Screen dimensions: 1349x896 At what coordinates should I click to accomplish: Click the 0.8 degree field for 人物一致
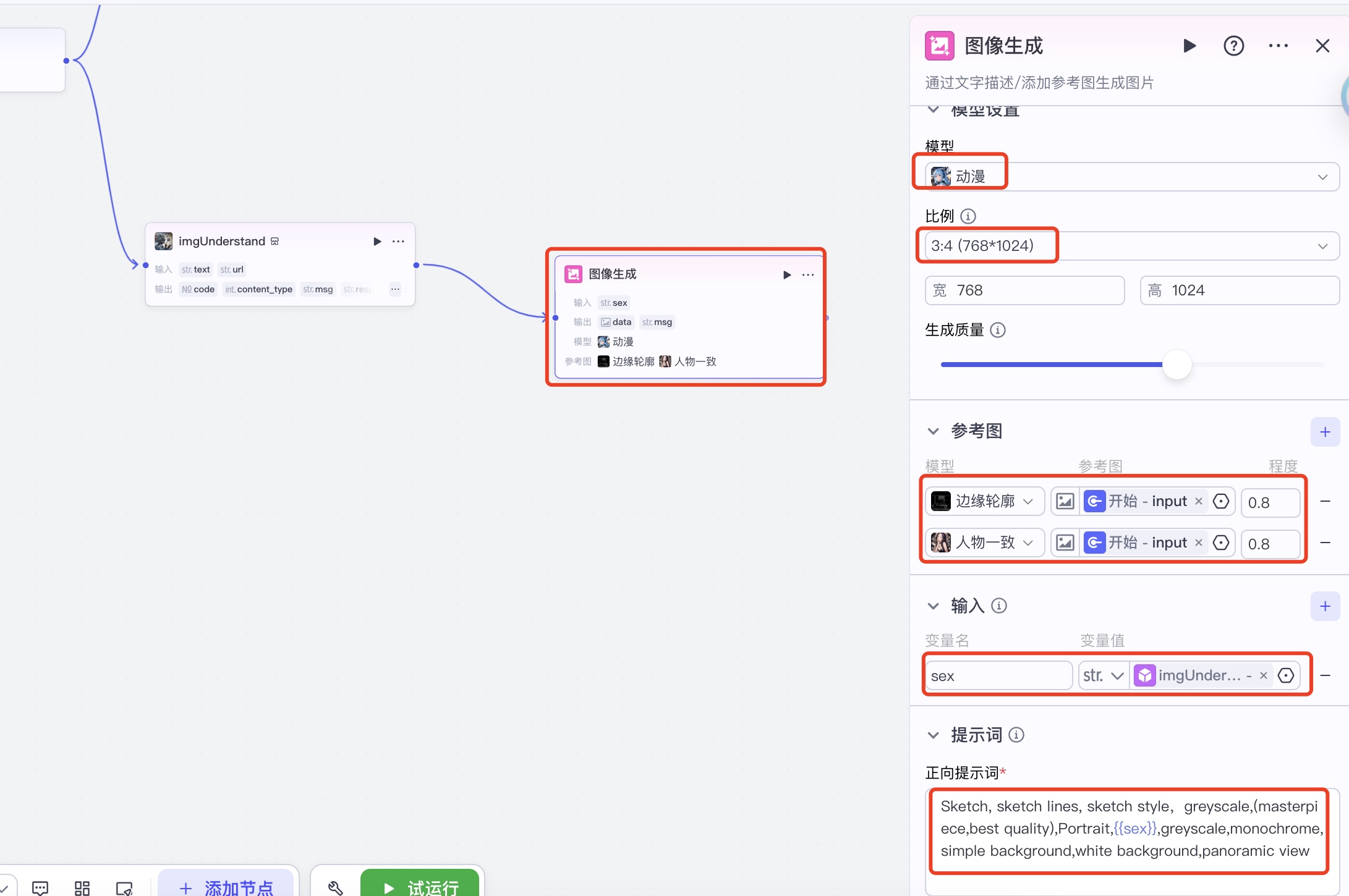(1270, 544)
